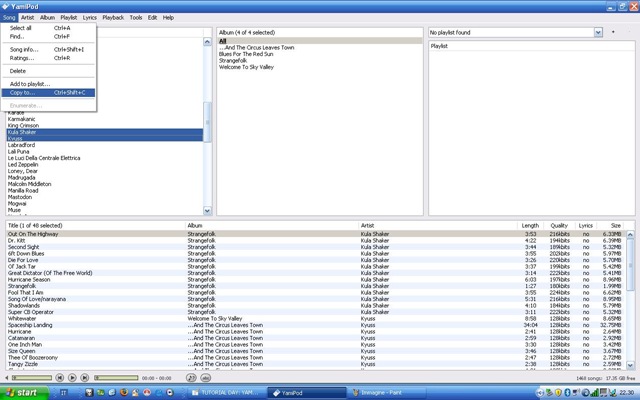Click the add playlist star icon
Image resolution: width=640 pixels, height=400 pixels.
coord(613,32)
